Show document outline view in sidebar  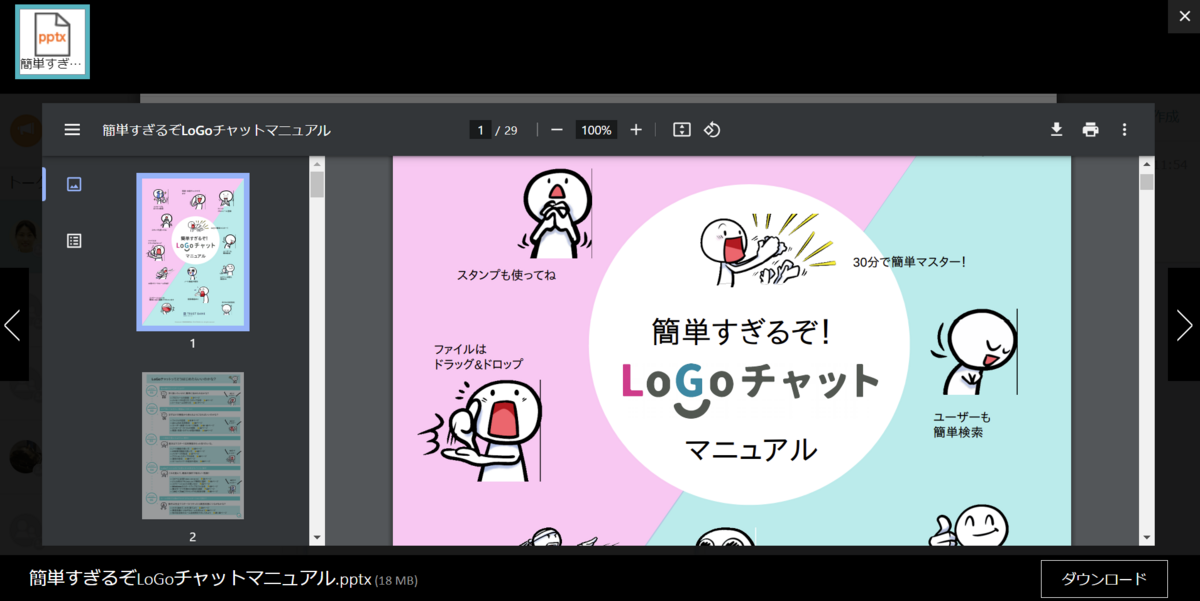[73, 240]
